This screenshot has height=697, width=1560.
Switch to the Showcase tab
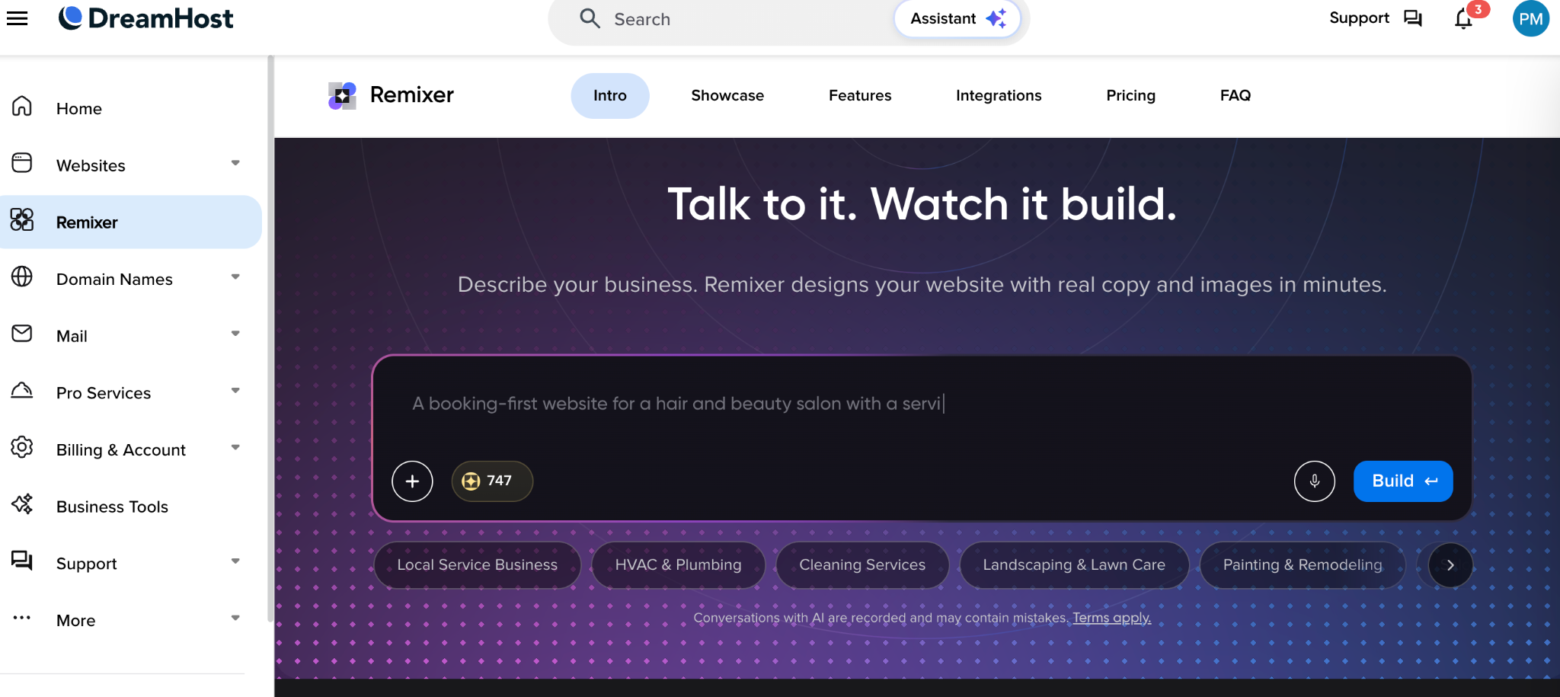click(x=727, y=96)
